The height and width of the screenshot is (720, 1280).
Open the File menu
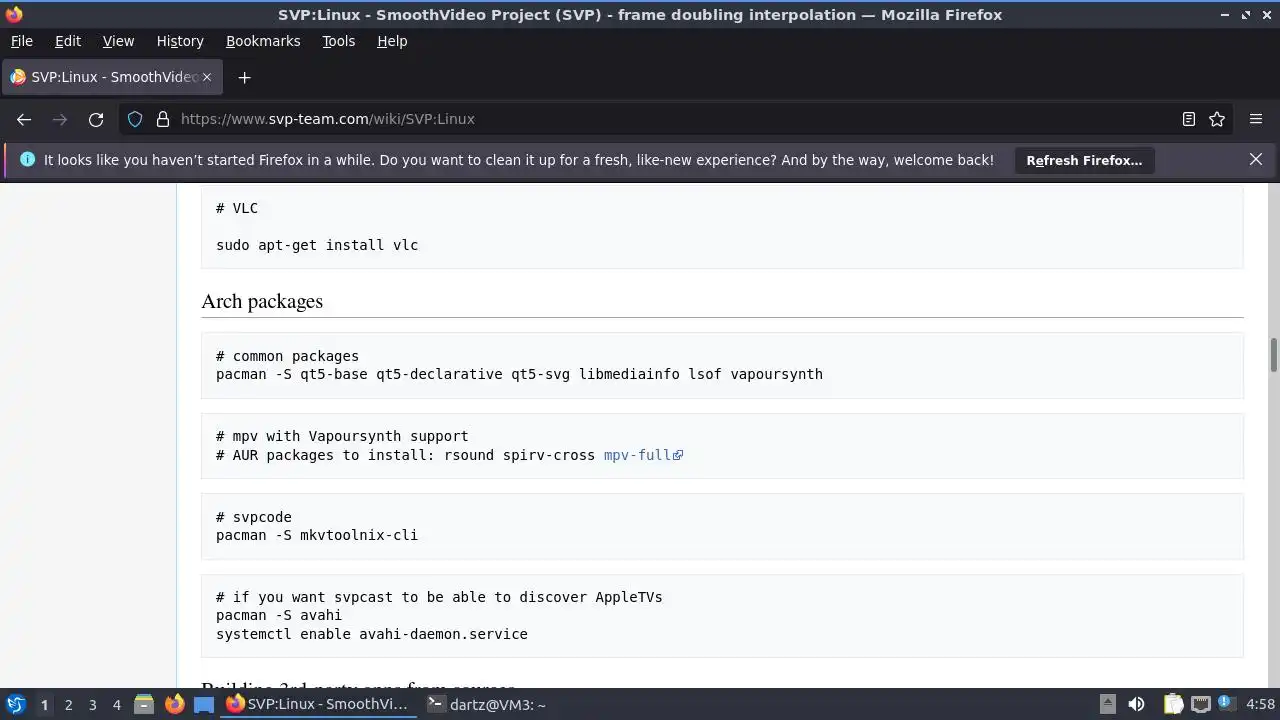click(x=21, y=41)
